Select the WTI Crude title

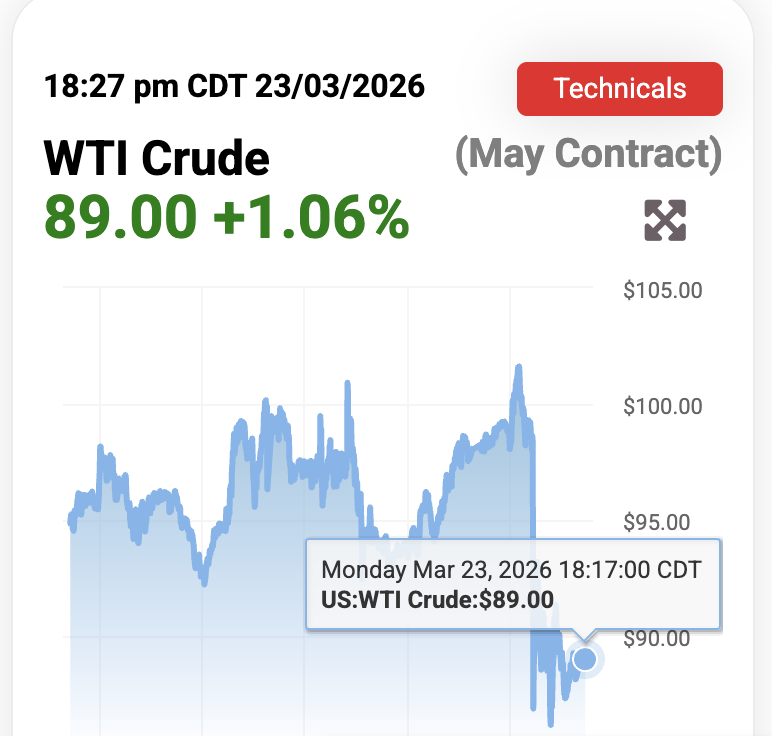click(x=157, y=158)
